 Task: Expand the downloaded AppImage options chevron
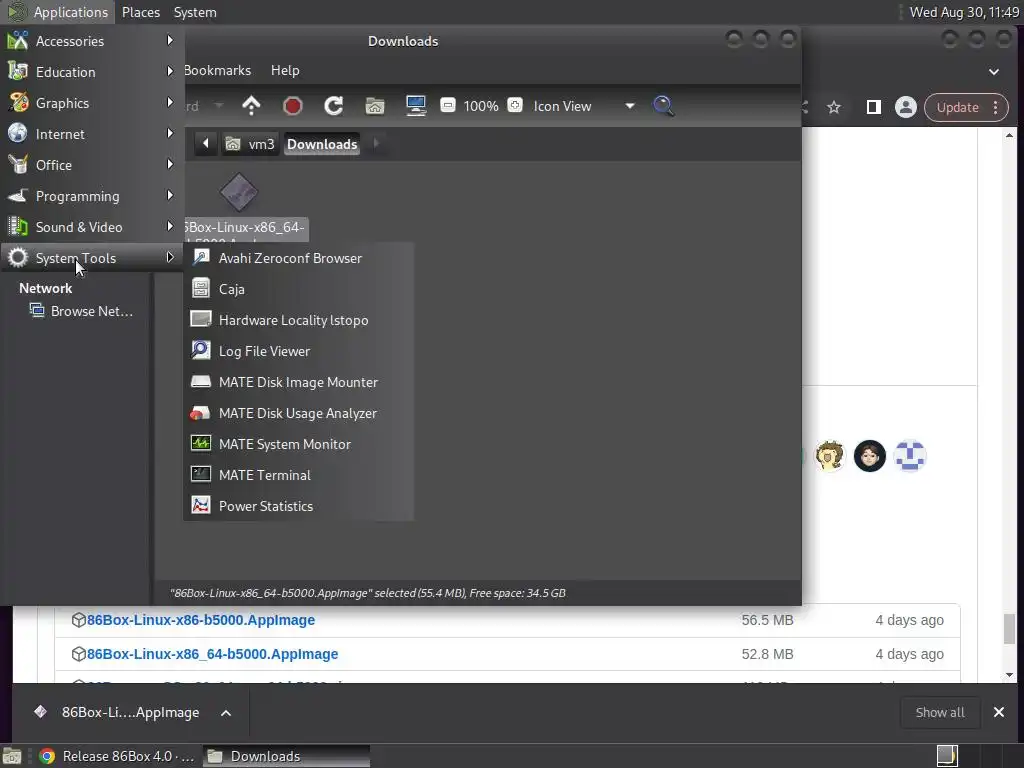(x=226, y=713)
